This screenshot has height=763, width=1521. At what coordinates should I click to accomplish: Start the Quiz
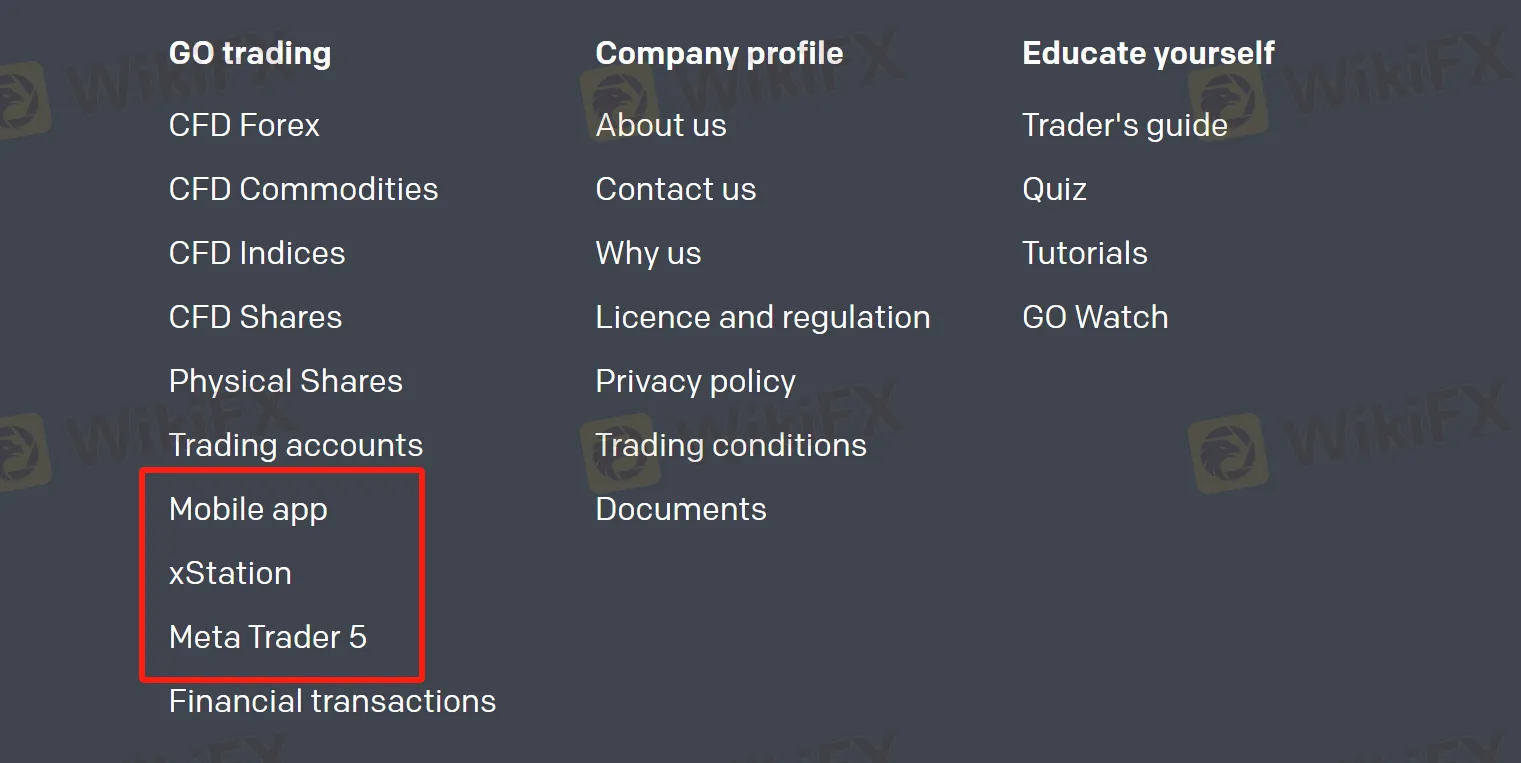(x=1054, y=189)
